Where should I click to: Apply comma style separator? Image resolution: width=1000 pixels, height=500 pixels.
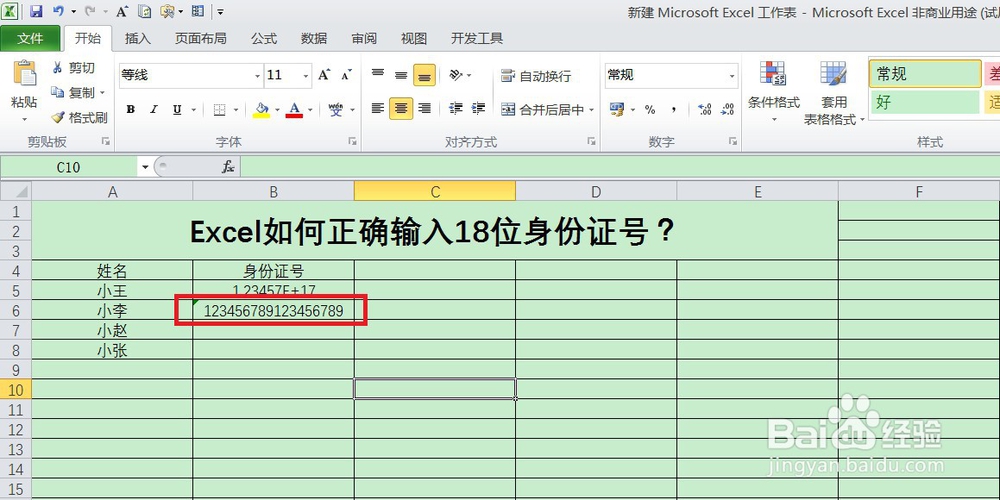coord(673,110)
